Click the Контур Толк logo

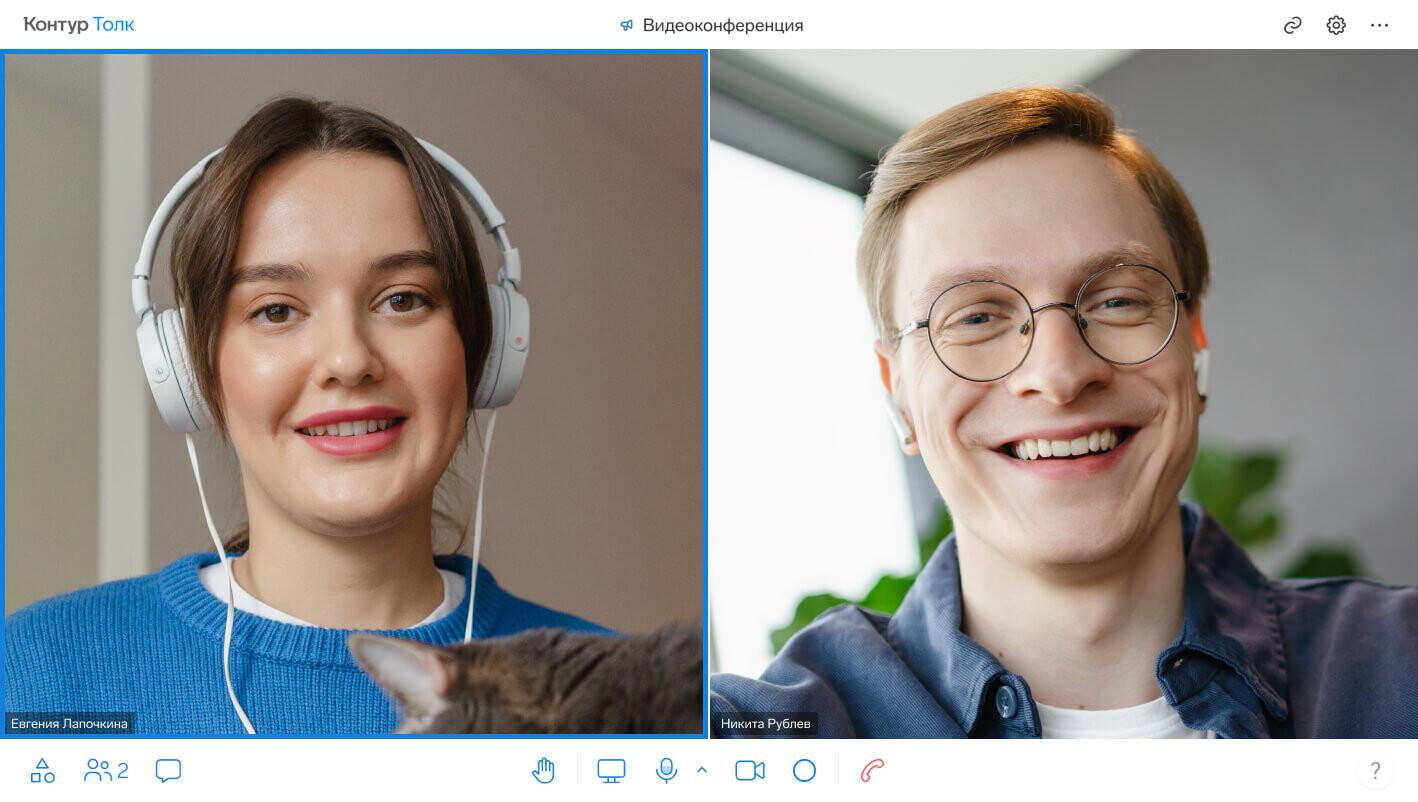(x=79, y=25)
